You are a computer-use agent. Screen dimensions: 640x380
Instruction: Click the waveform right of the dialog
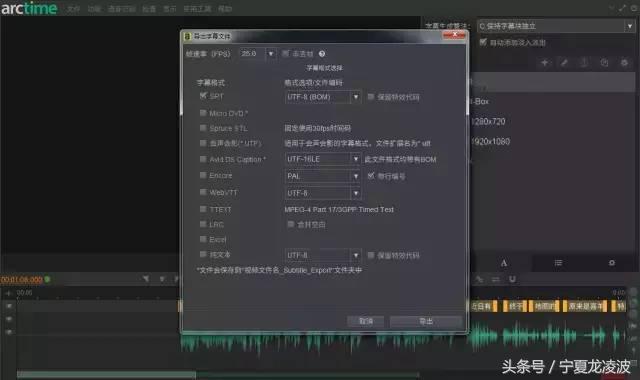(x=547, y=336)
